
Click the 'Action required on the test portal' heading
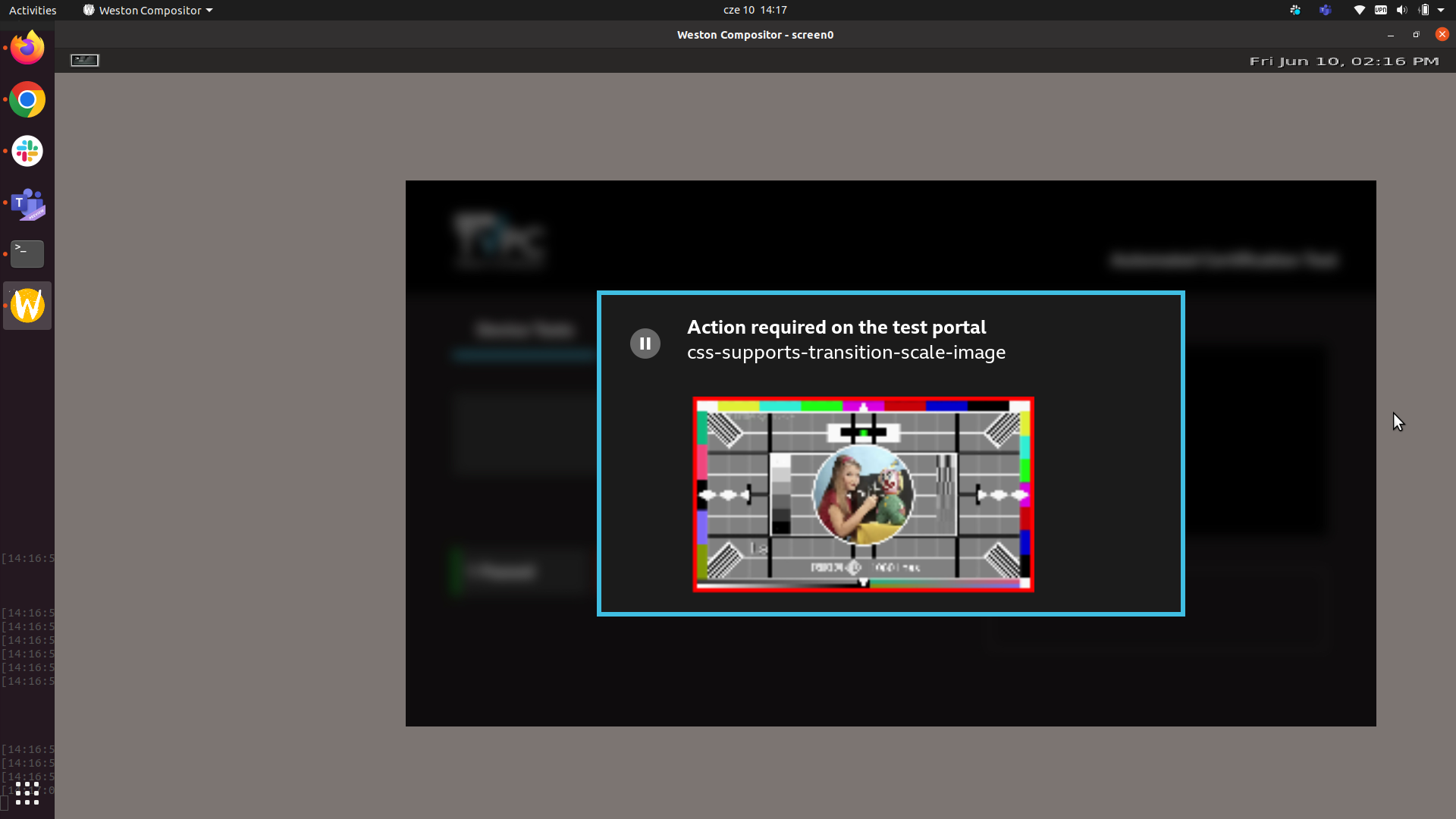click(x=836, y=327)
